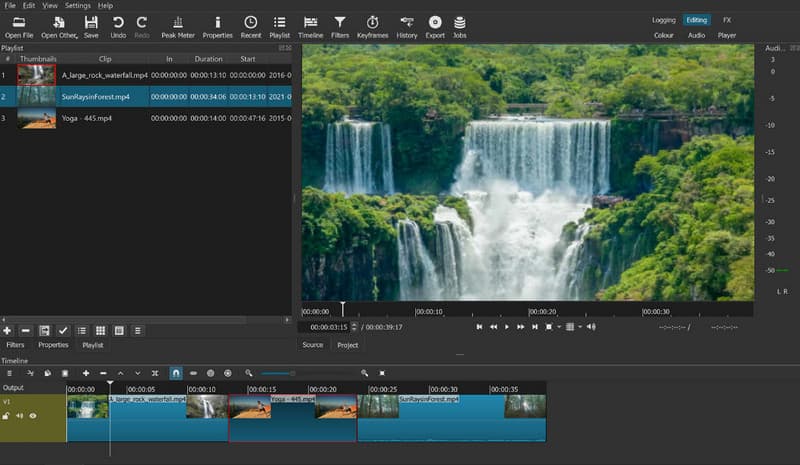
Task: Switch to Logging layout
Action: pyautogui.click(x=663, y=20)
